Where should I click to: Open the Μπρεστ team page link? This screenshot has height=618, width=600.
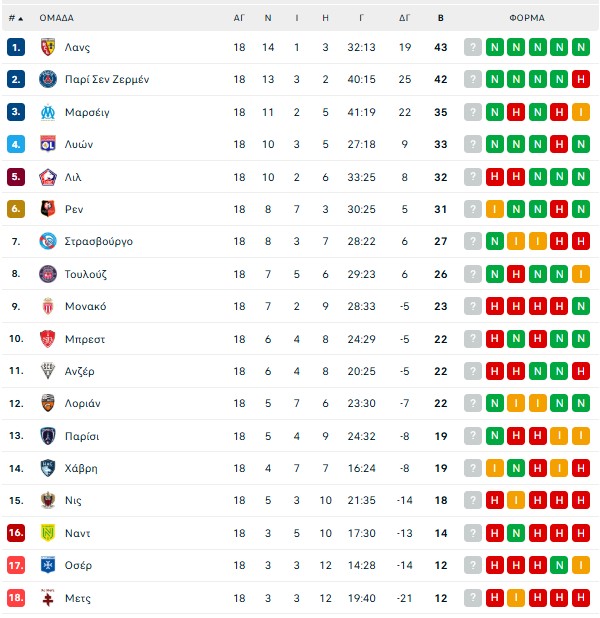(x=86, y=339)
